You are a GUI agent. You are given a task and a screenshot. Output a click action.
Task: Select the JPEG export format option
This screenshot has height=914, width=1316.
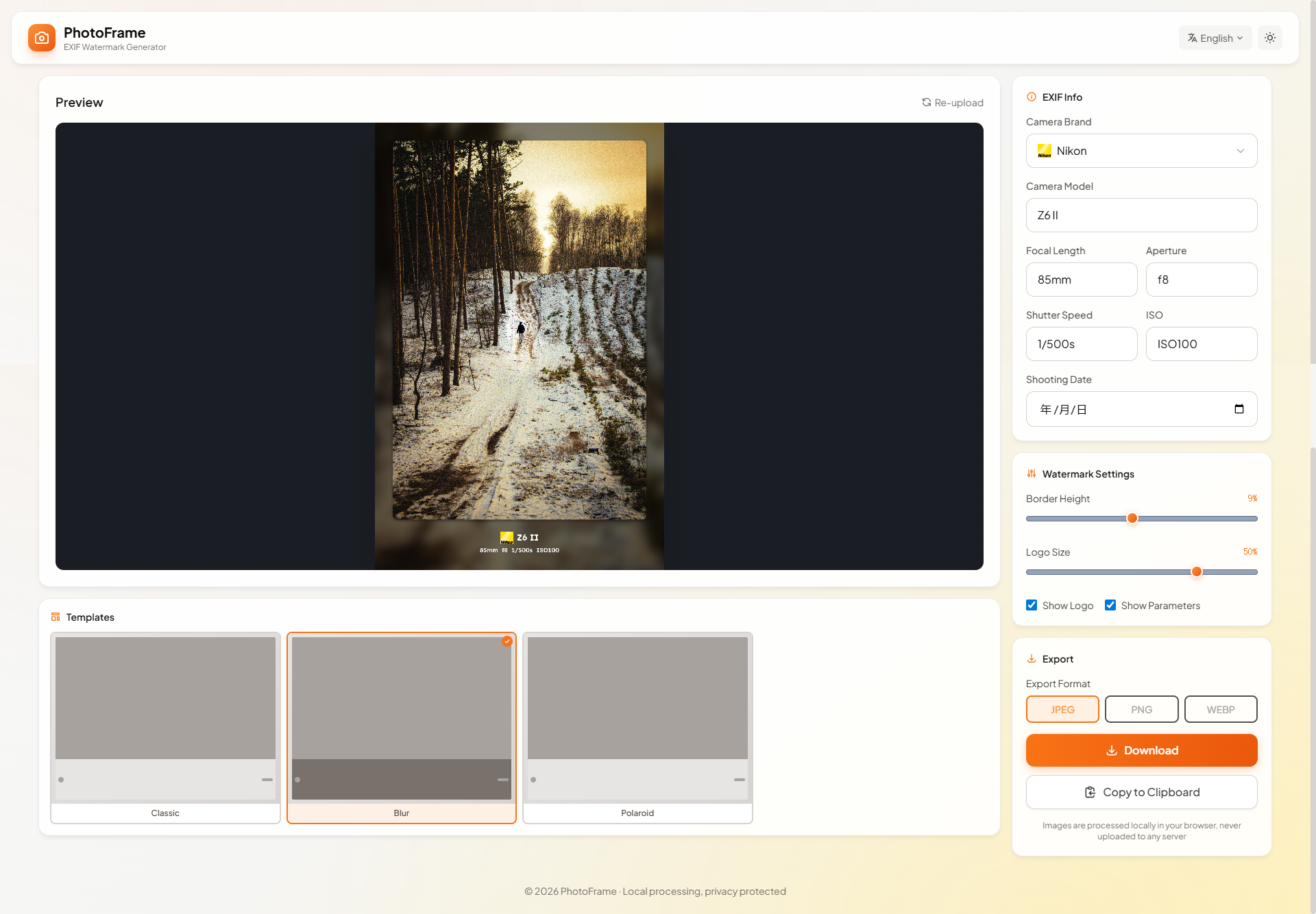click(x=1062, y=709)
